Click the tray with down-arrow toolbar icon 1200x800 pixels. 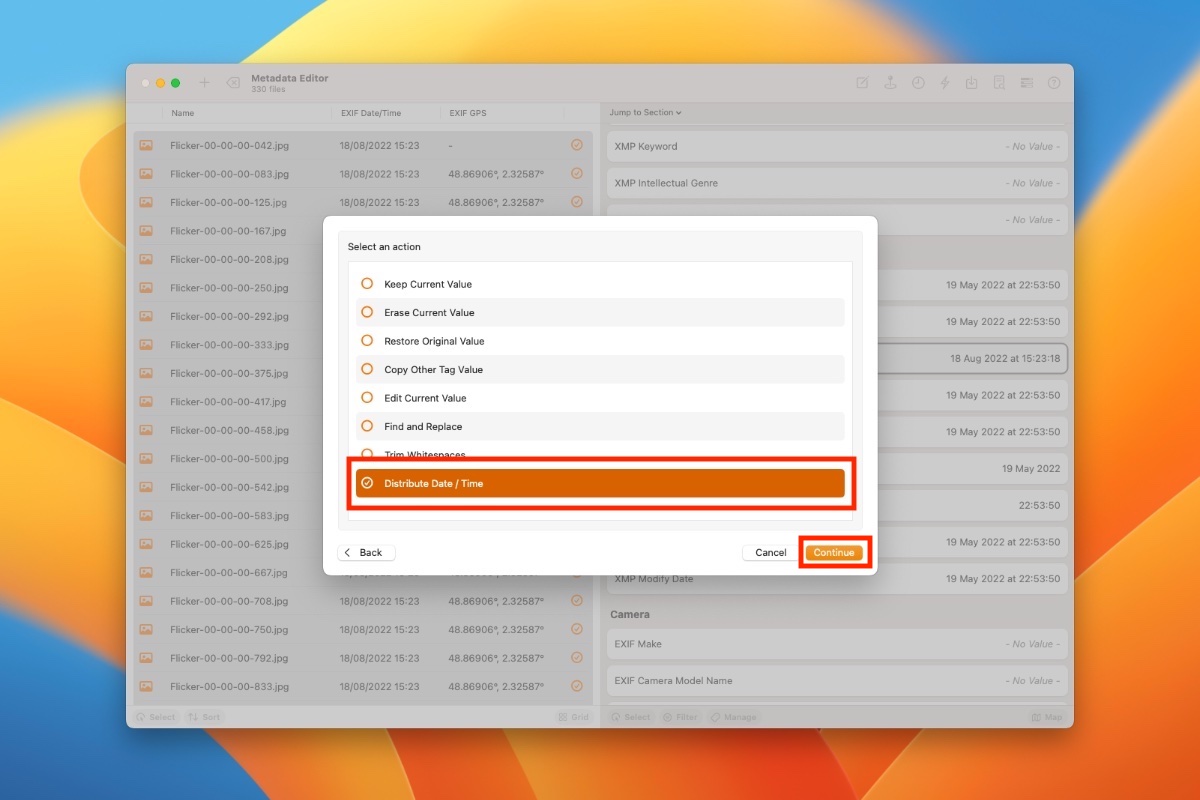[x=971, y=83]
